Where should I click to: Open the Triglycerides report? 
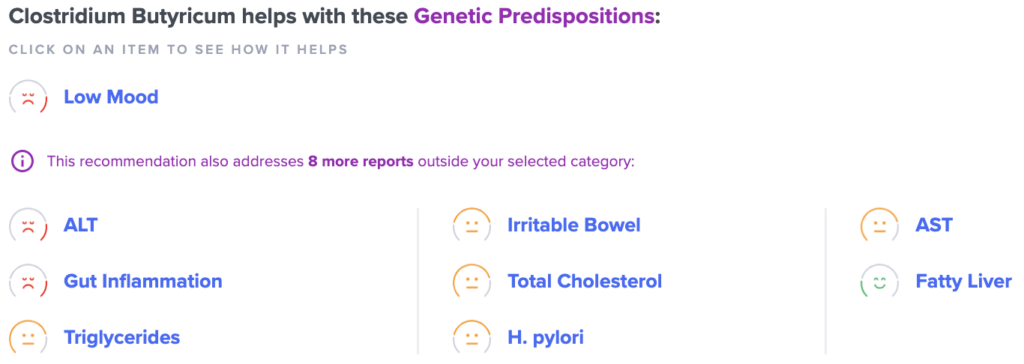click(121, 338)
